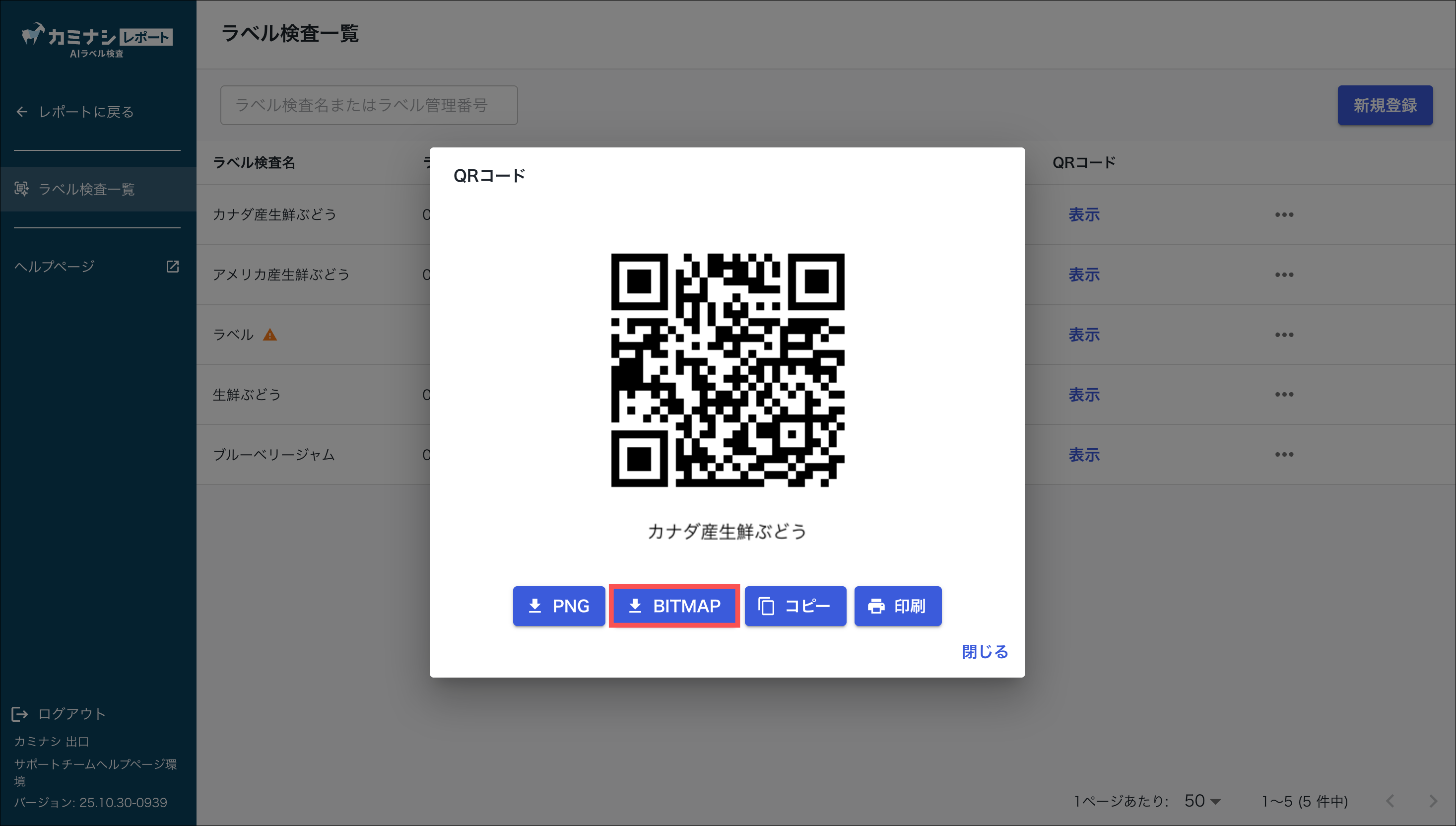Viewport: 1456px width, 826px height.
Task: Click the カミナシ レポート logo
Action: click(x=97, y=39)
